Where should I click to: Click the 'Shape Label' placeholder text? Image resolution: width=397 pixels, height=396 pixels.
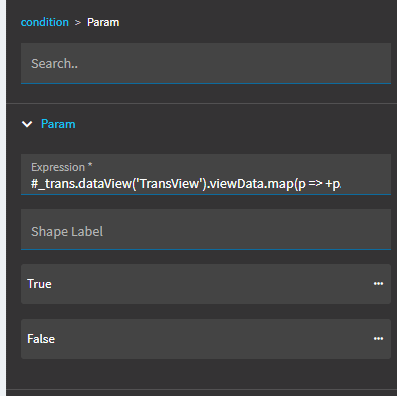pos(67,232)
